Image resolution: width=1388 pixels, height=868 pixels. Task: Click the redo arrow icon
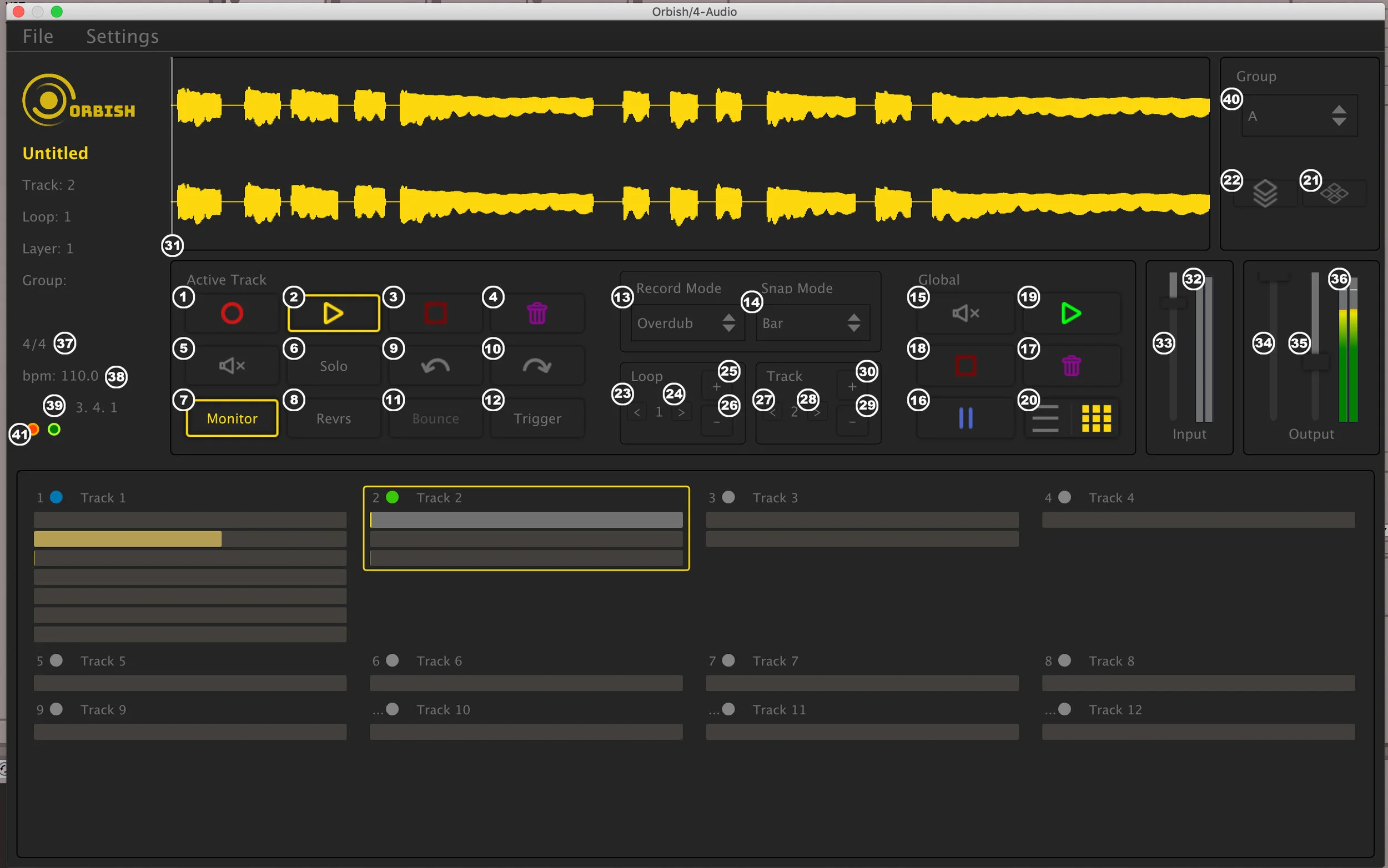[x=537, y=366]
